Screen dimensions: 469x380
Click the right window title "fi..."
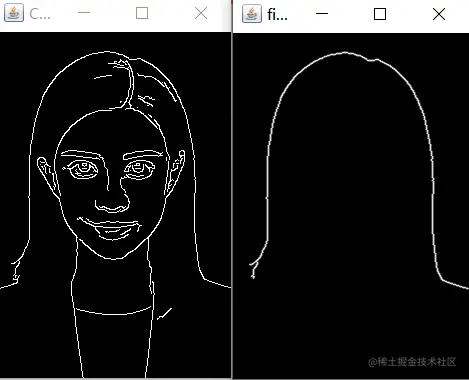coord(277,14)
